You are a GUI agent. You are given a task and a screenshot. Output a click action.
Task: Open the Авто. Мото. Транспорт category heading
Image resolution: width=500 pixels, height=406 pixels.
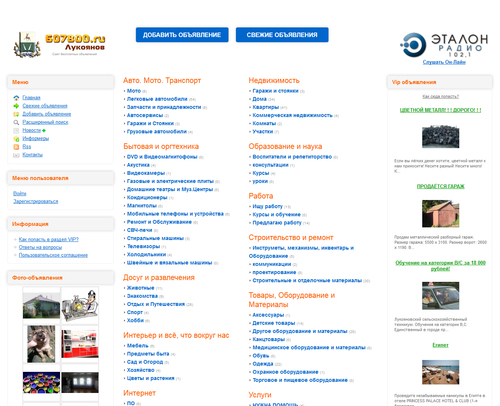coord(162,81)
